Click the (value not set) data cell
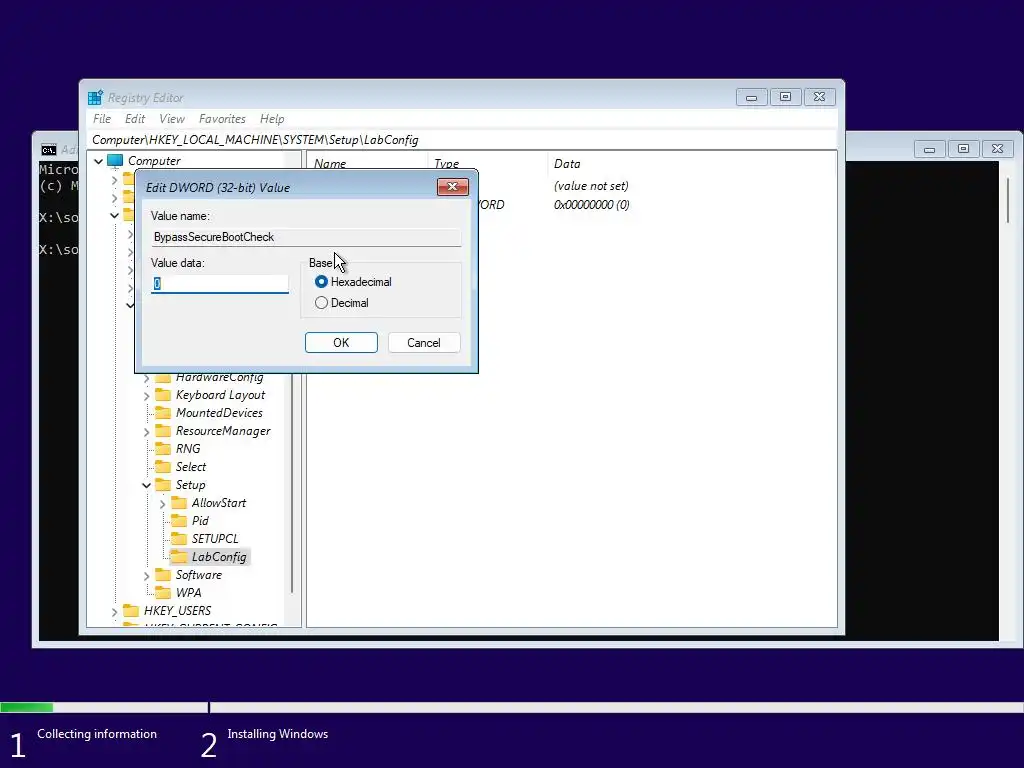The height and width of the screenshot is (768, 1024). 591,186
